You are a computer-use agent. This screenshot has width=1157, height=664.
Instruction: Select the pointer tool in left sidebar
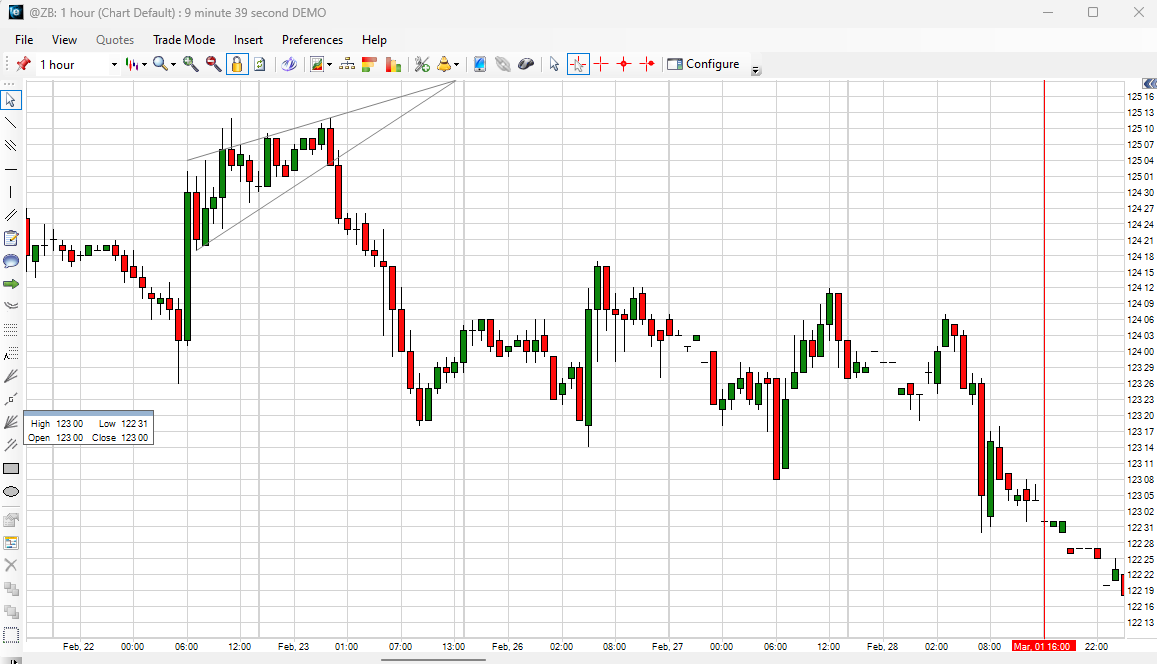point(11,100)
